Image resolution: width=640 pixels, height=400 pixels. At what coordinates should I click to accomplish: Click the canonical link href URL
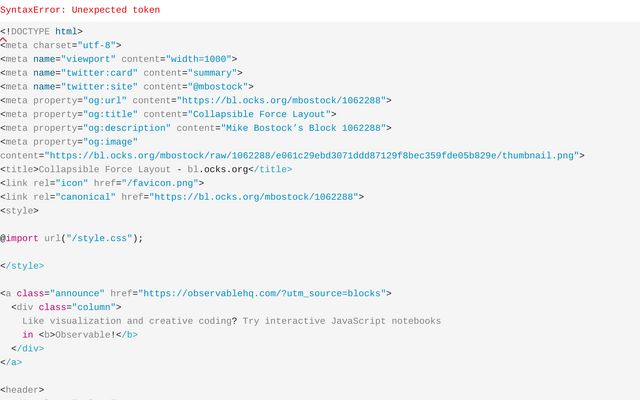[x=256, y=197]
